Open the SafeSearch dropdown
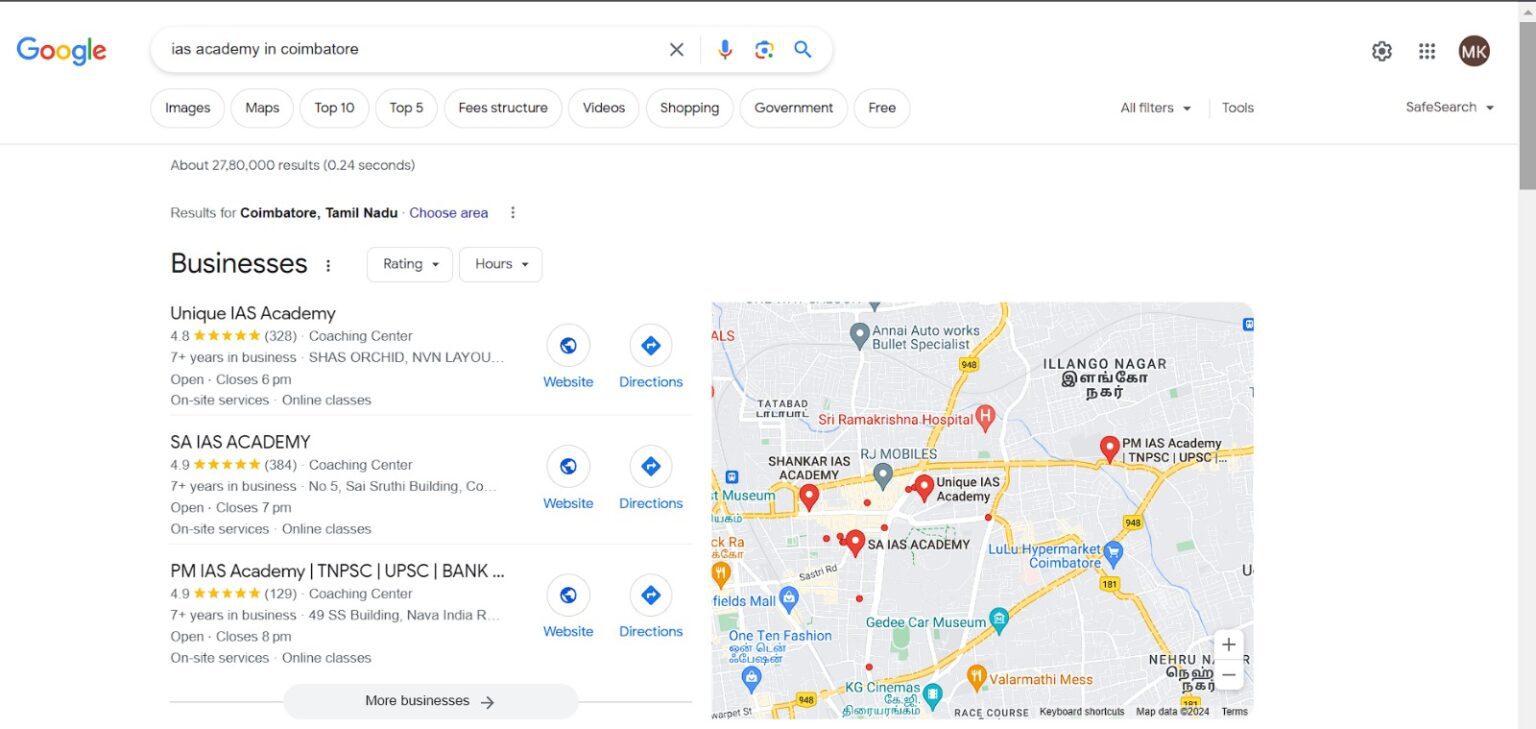The width and height of the screenshot is (1536, 729). [1450, 107]
